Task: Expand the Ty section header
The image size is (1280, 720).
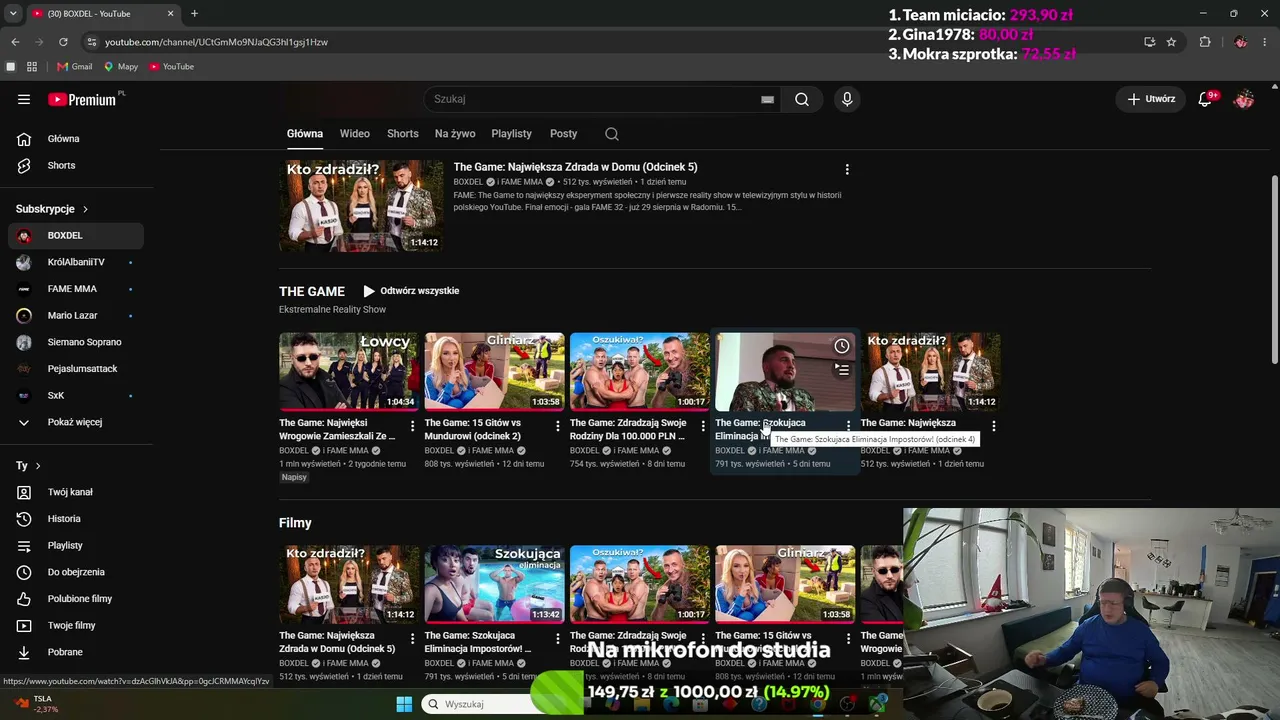Action: click(28, 466)
